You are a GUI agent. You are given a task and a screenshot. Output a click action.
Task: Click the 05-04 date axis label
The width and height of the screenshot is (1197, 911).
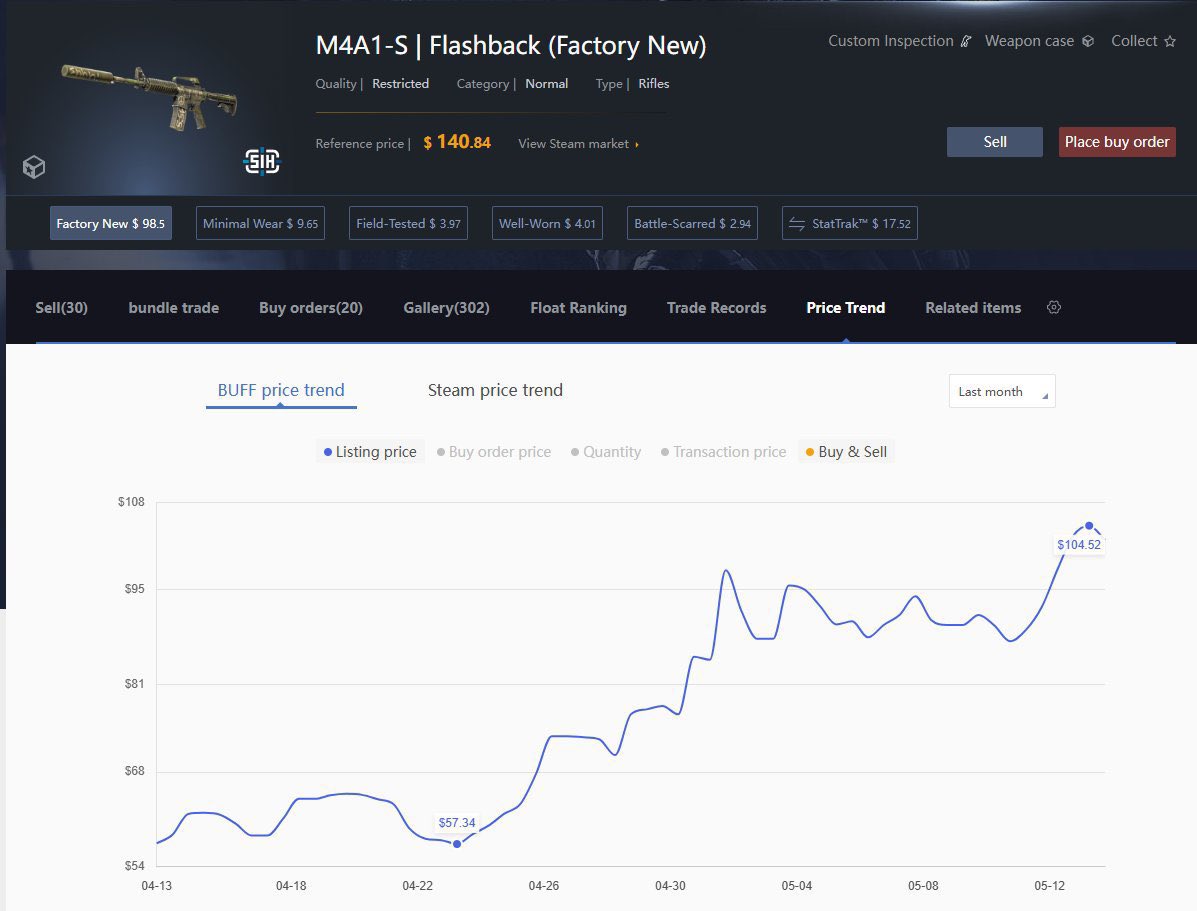(796, 886)
